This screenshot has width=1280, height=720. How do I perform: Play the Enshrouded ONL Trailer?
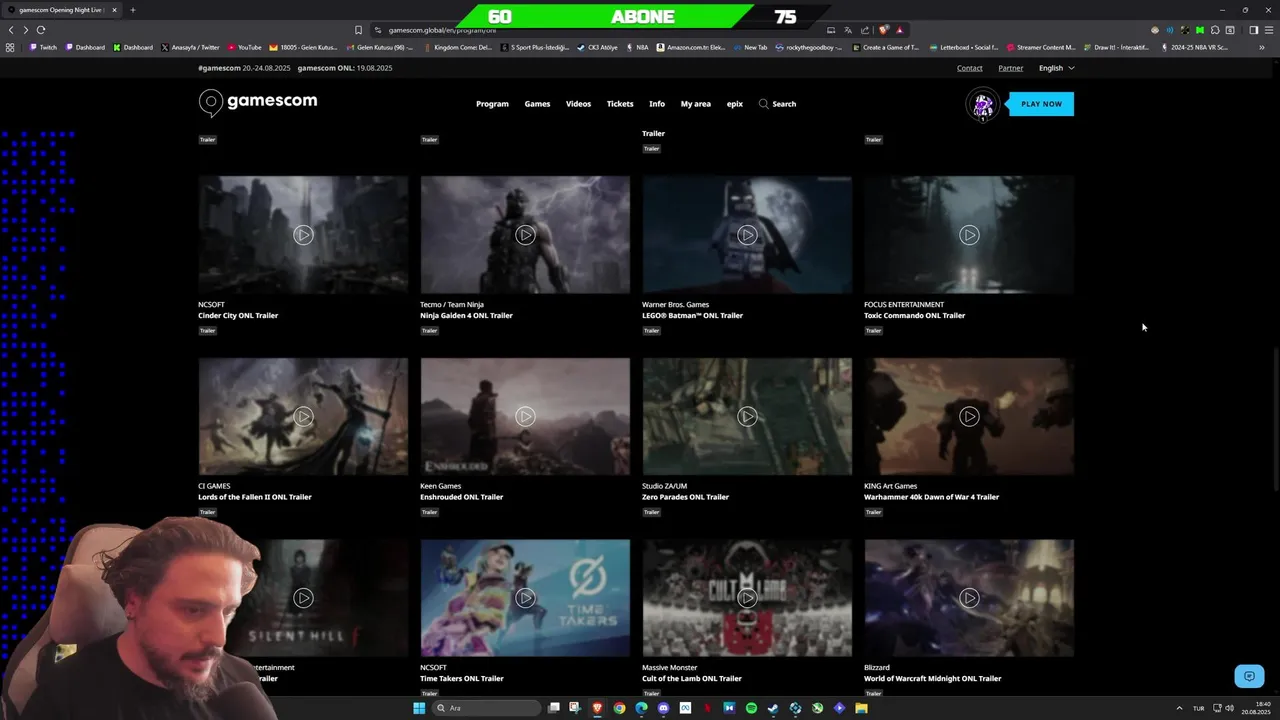525,416
